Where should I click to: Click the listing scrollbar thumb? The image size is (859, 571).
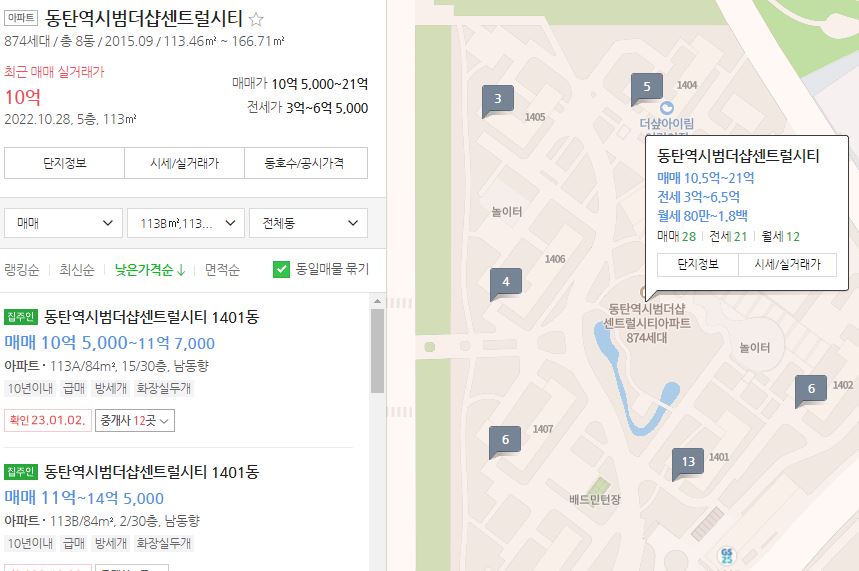(x=377, y=351)
